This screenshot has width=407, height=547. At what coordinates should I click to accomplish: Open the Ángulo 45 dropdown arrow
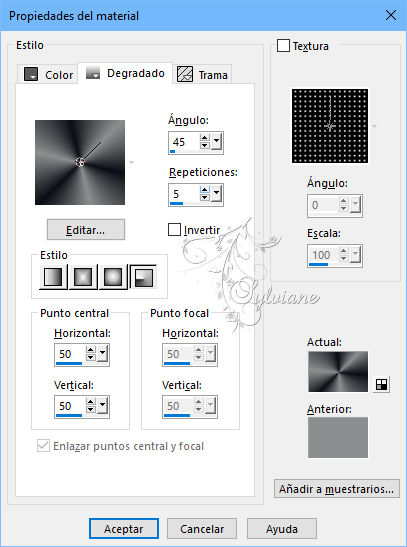pos(216,141)
